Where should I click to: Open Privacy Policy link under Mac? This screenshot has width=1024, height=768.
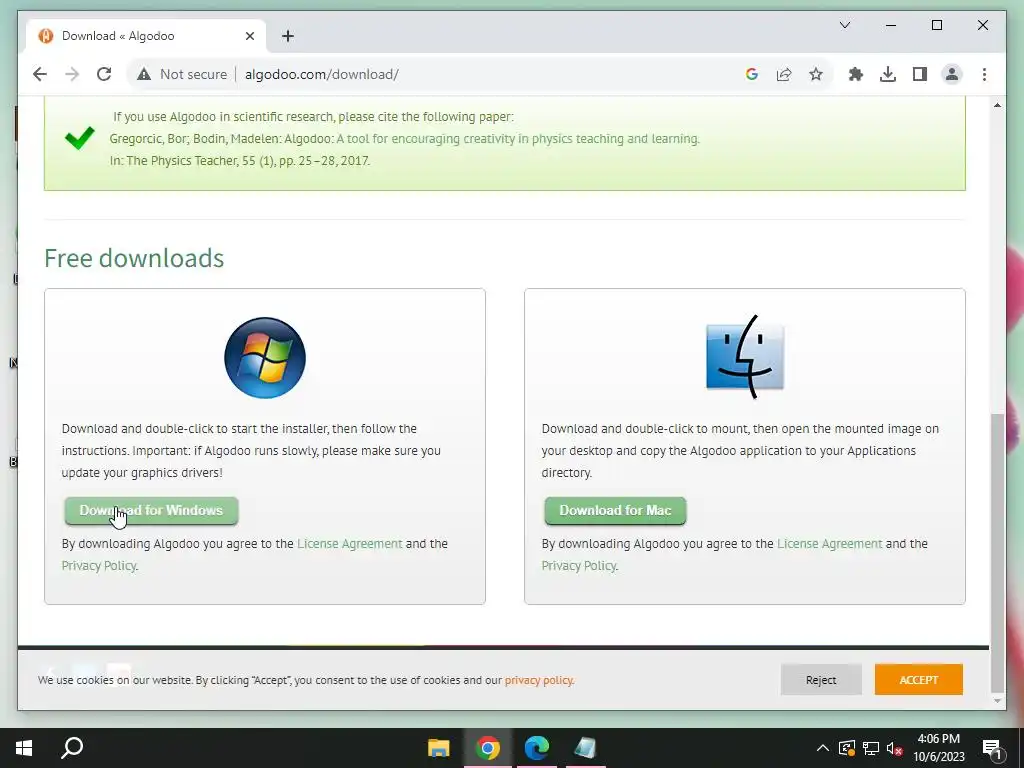(579, 566)
